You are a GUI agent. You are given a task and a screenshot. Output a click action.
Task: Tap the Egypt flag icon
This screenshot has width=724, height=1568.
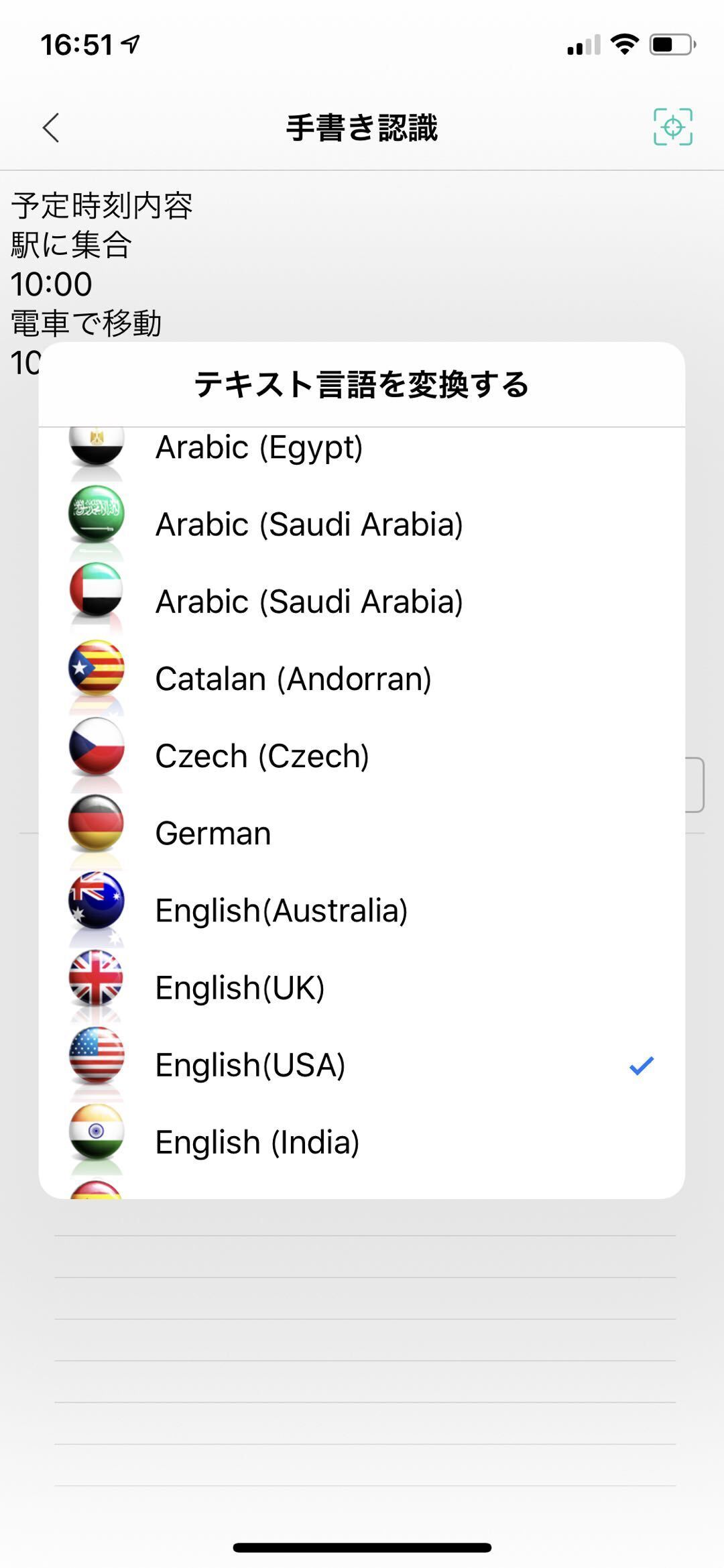click(x=97, y=444)
